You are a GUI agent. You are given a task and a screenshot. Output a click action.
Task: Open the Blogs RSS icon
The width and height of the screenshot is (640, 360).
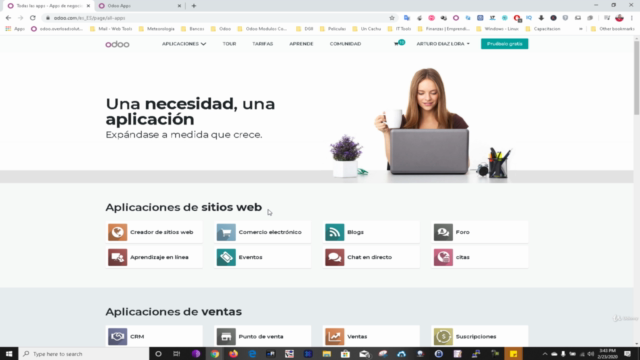pos(335,232)
